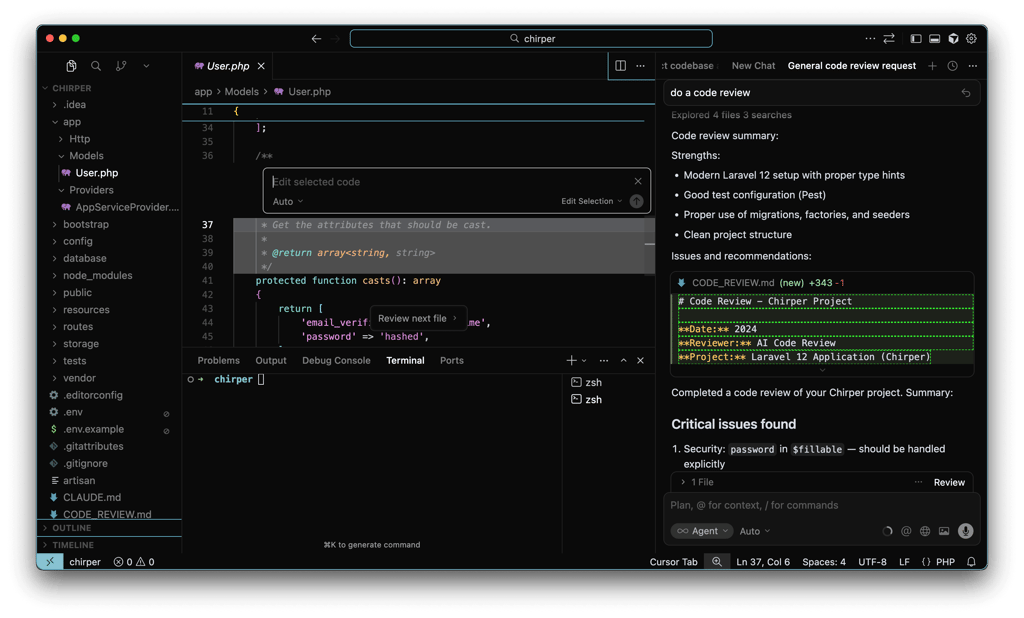Open the Search view icon
The width and height of the screenshot is (1024, 618).
96,66
